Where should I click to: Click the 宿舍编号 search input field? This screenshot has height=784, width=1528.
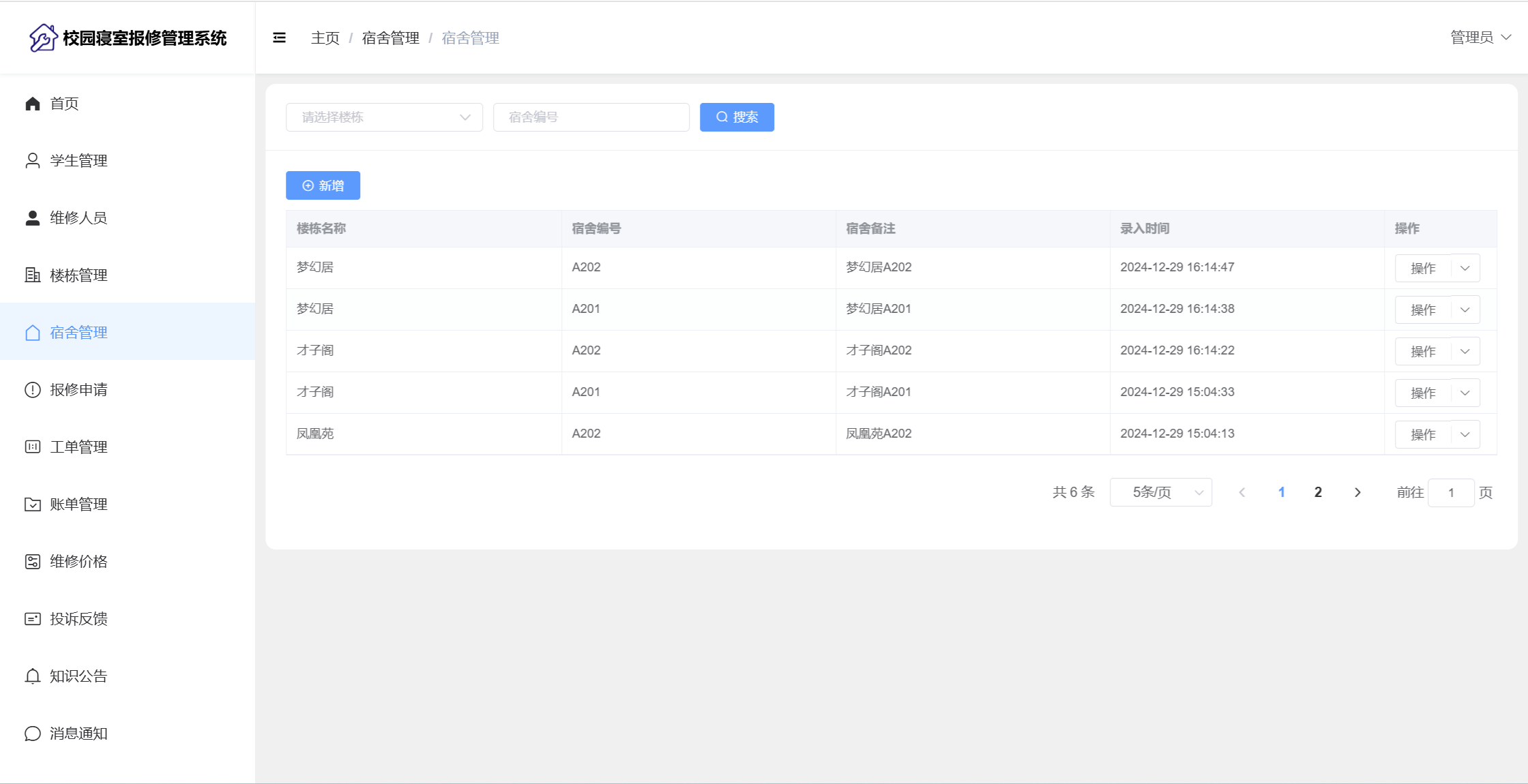(x=591, y=117)
